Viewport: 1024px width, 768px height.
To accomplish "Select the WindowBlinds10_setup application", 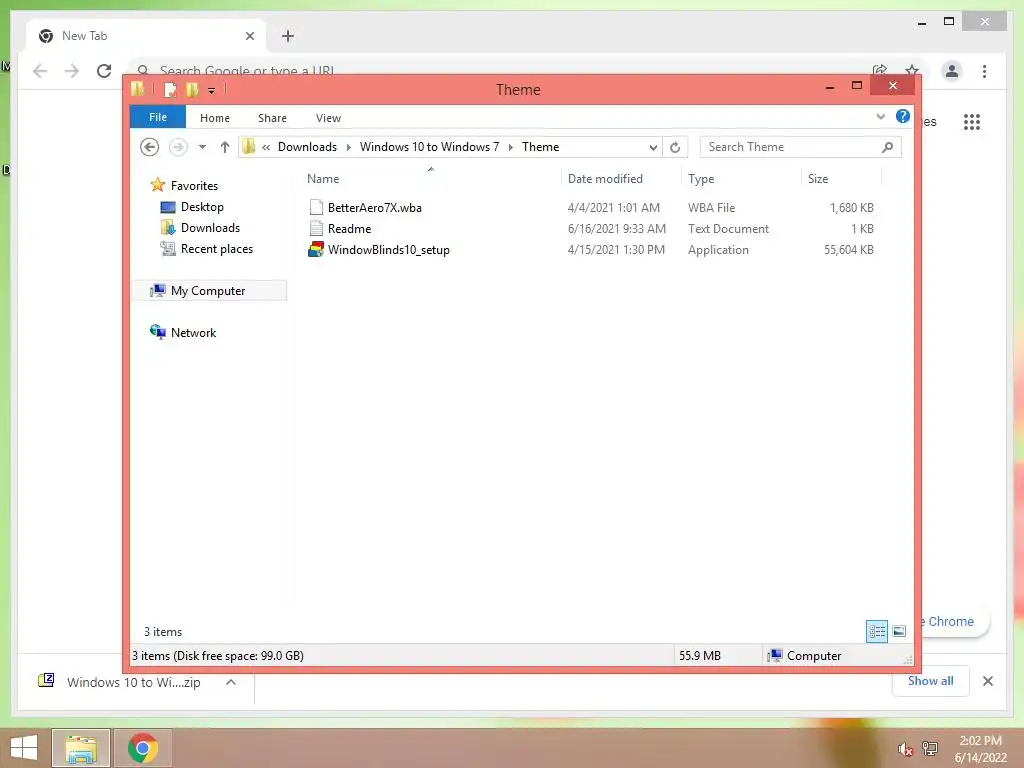I will pyautogui.click(x=389, y=249).
